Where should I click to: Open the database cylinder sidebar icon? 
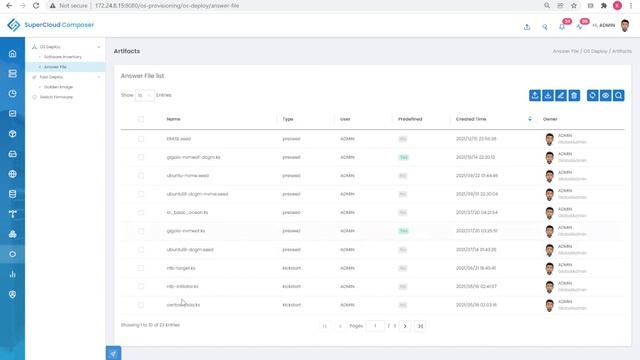13,194
